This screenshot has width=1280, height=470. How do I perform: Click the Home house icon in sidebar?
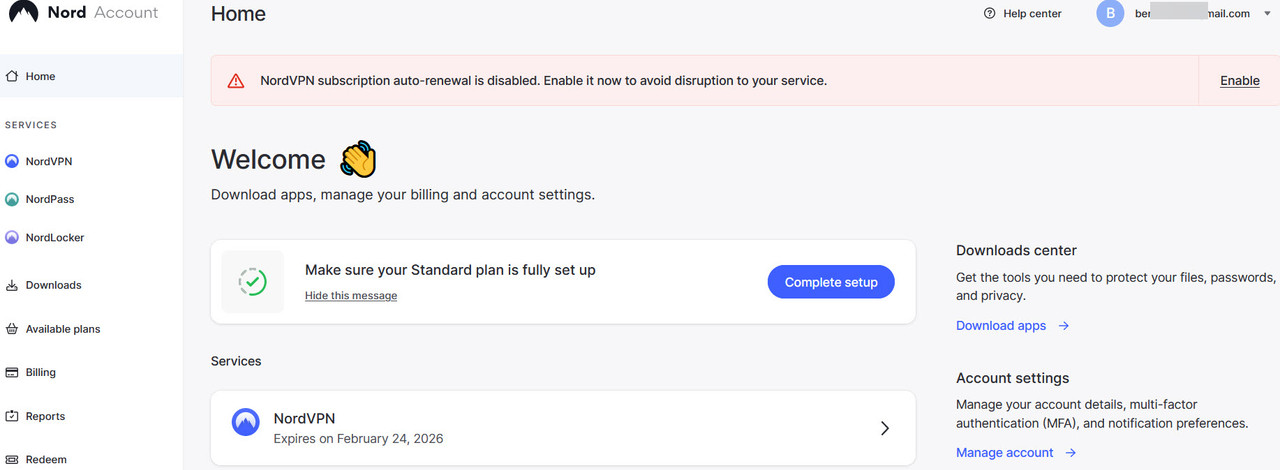click(x=12, y=76)
